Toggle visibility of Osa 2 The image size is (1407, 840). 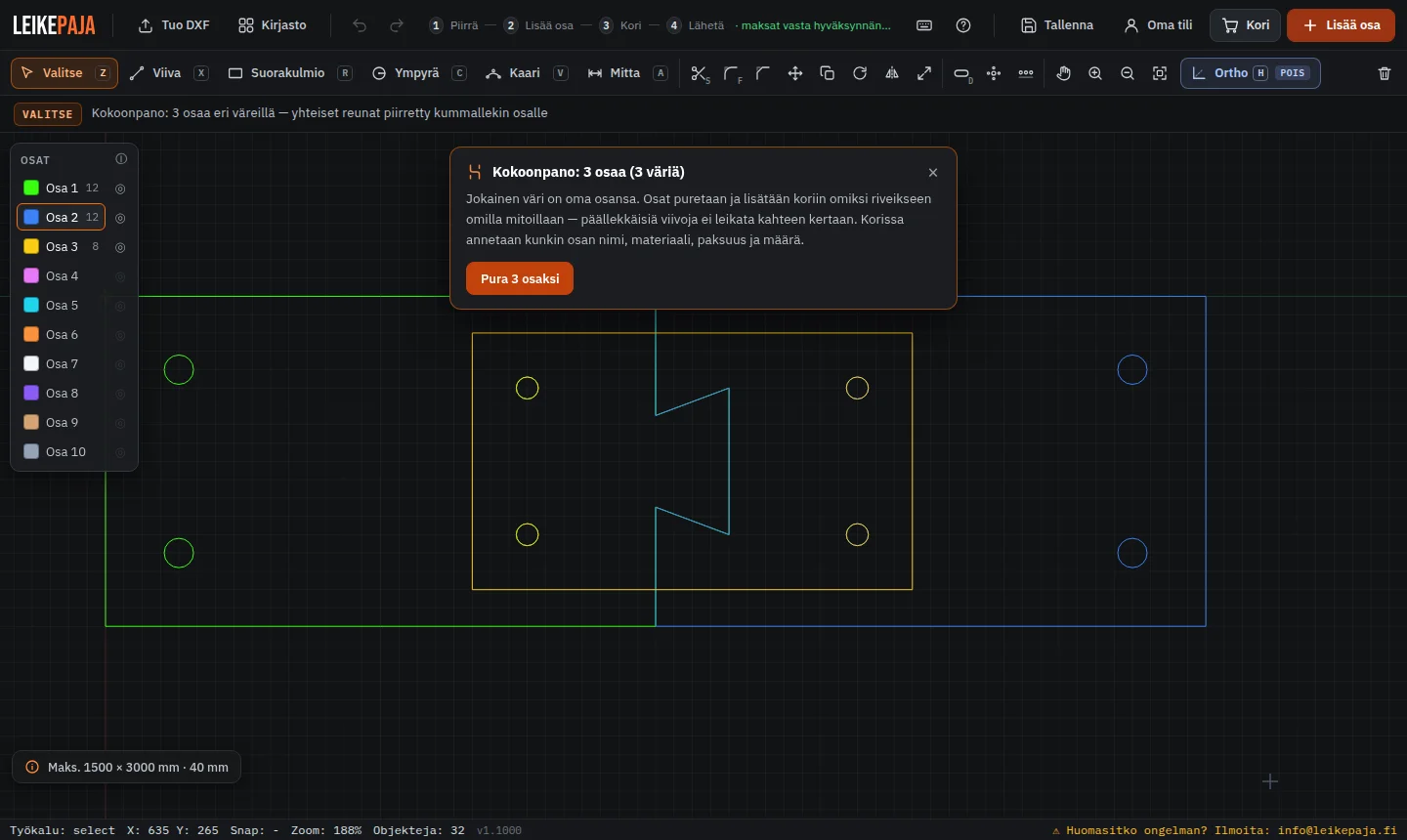120,218
